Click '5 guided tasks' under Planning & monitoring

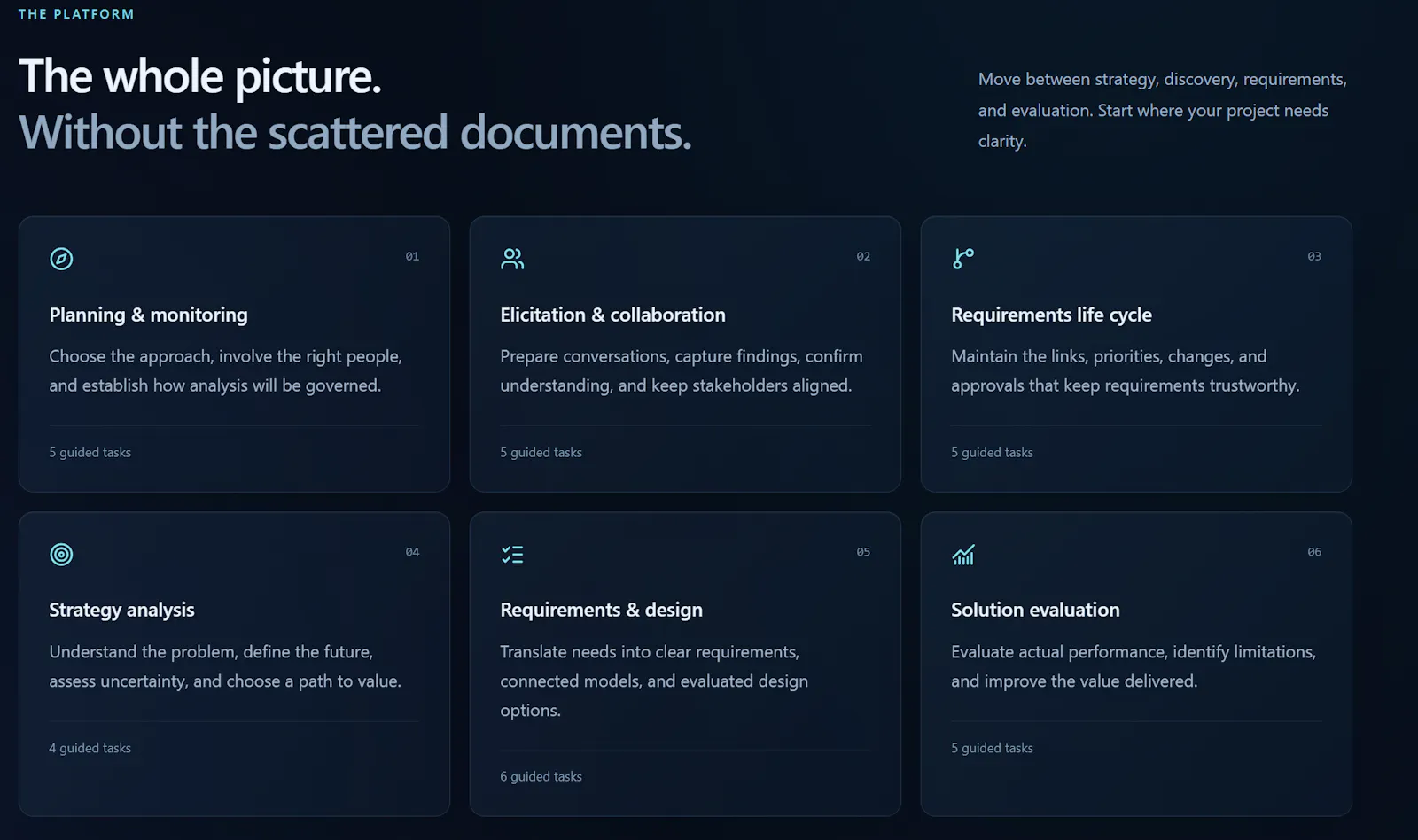[x=90, y=452]
